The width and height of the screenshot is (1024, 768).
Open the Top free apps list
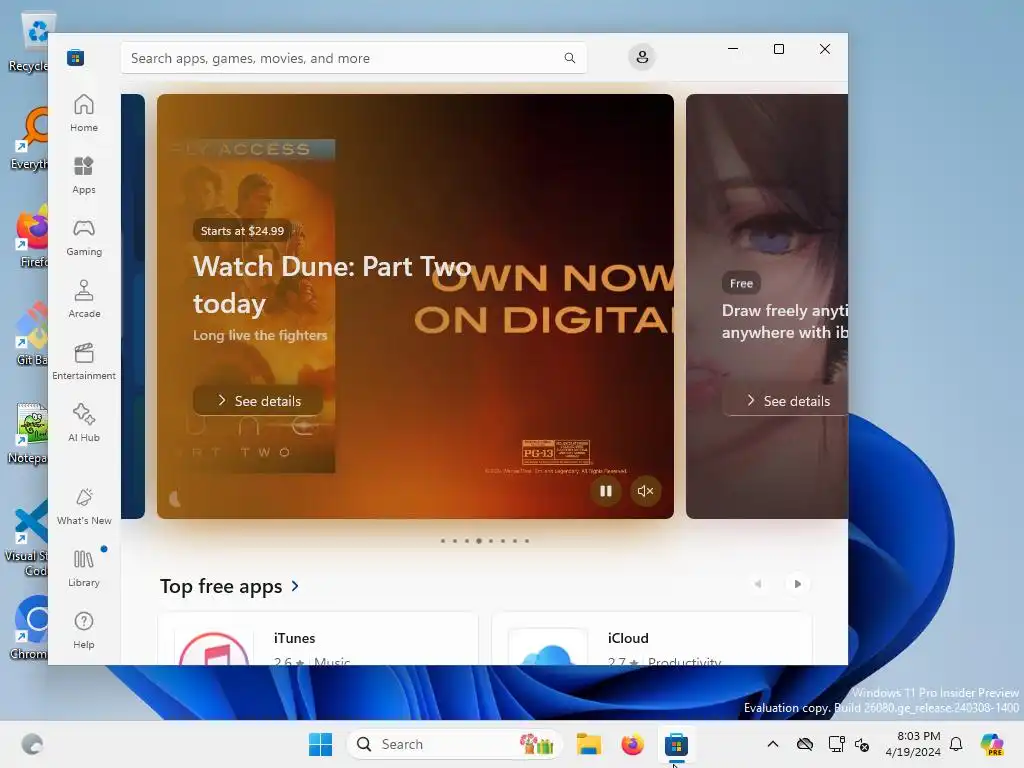(x=221, y=586)
